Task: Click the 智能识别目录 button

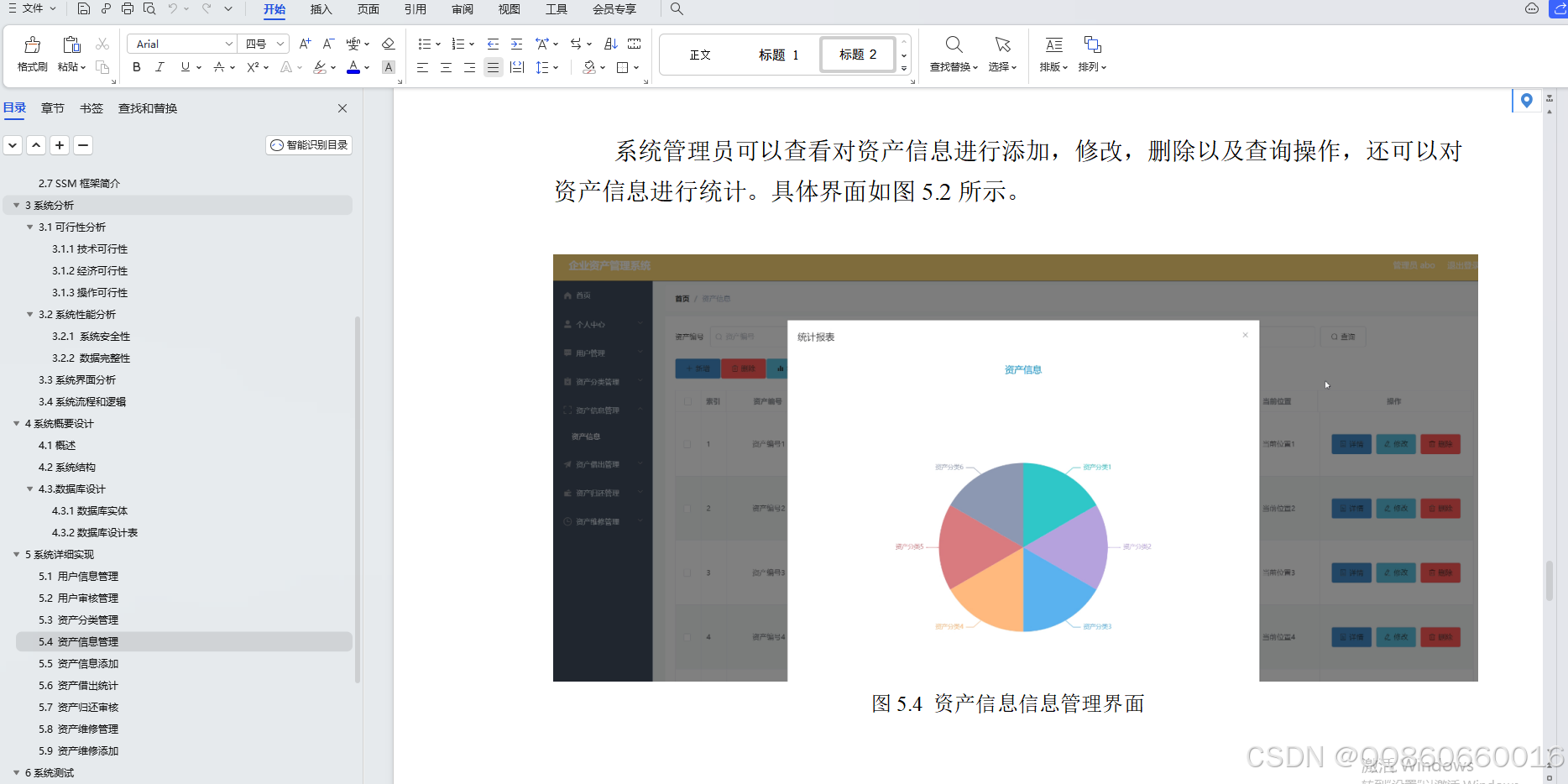Action: pos(309,145)
